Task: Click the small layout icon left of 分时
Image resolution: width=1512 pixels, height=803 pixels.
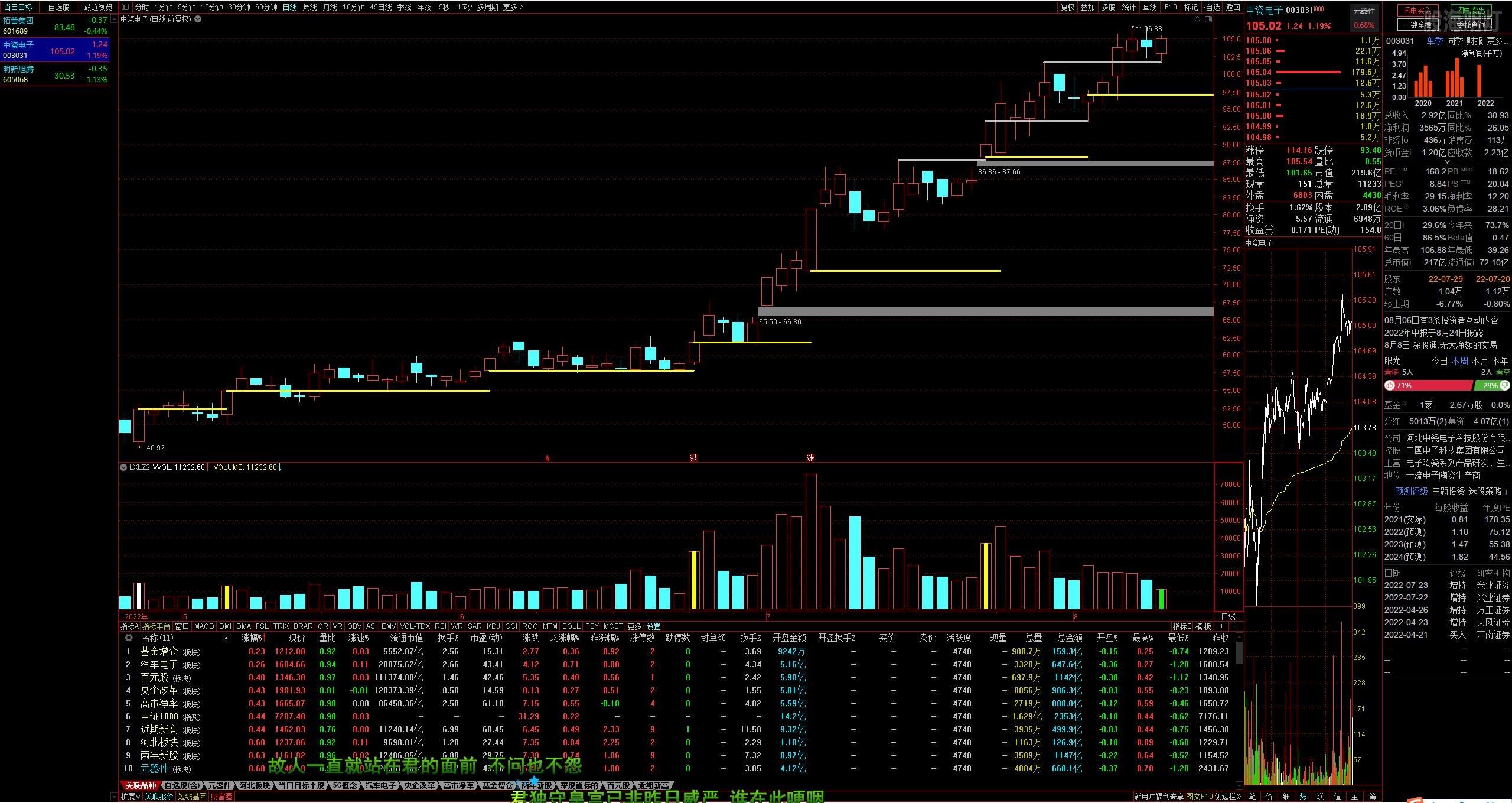Action: (125, 7)
